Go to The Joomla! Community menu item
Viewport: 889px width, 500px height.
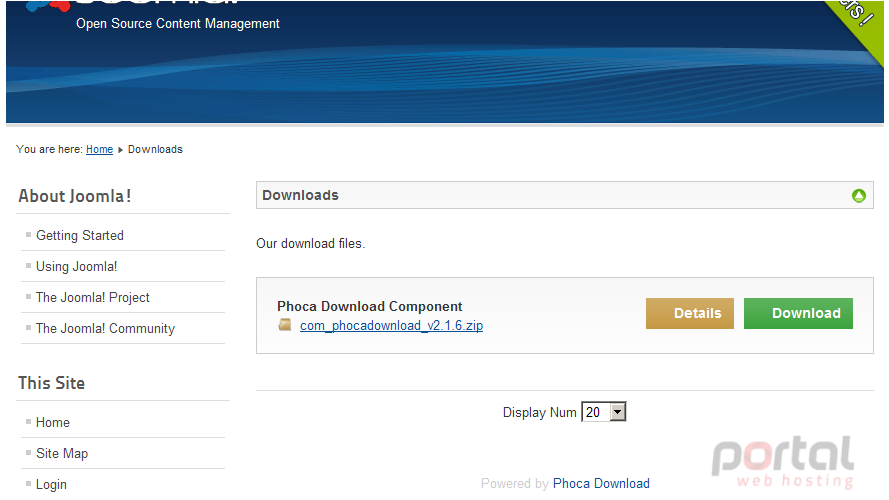pyautogui.click(x=105, y=329)
